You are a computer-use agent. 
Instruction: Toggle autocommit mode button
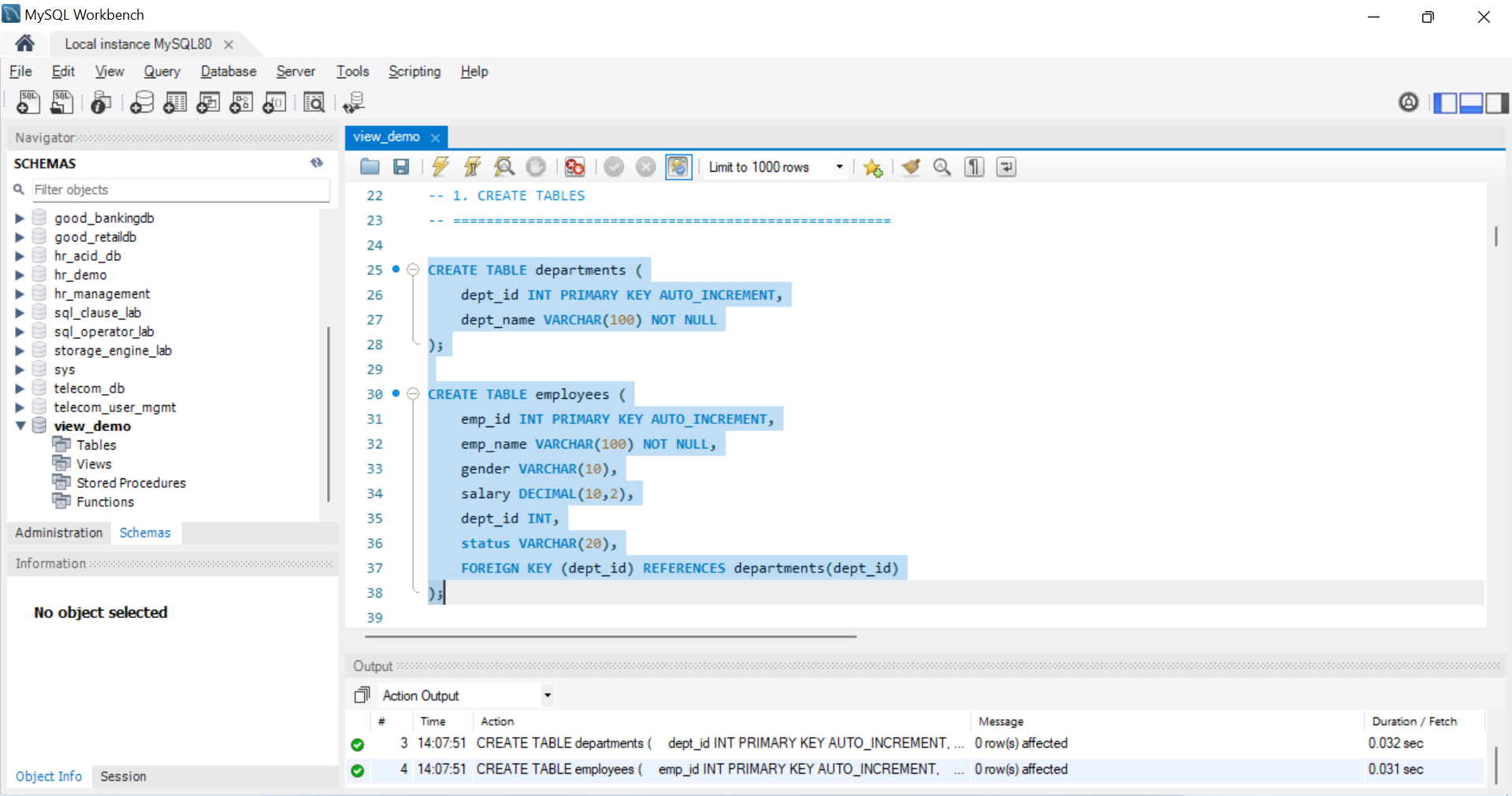(678, 167)
